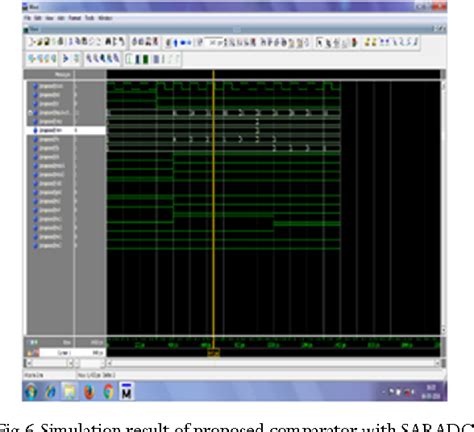Screen dimensions: 474x432
Task: Open Firefox from the taskbar
Action: (89, 392)
